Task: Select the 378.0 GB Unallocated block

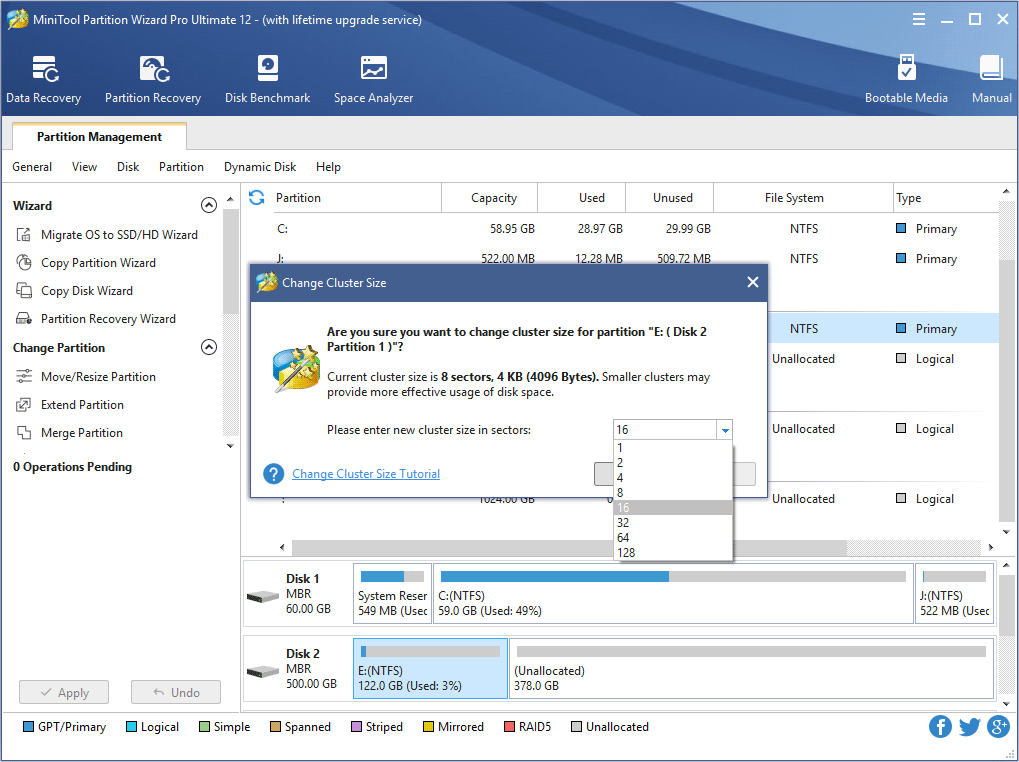Action: tap(751, 668)
